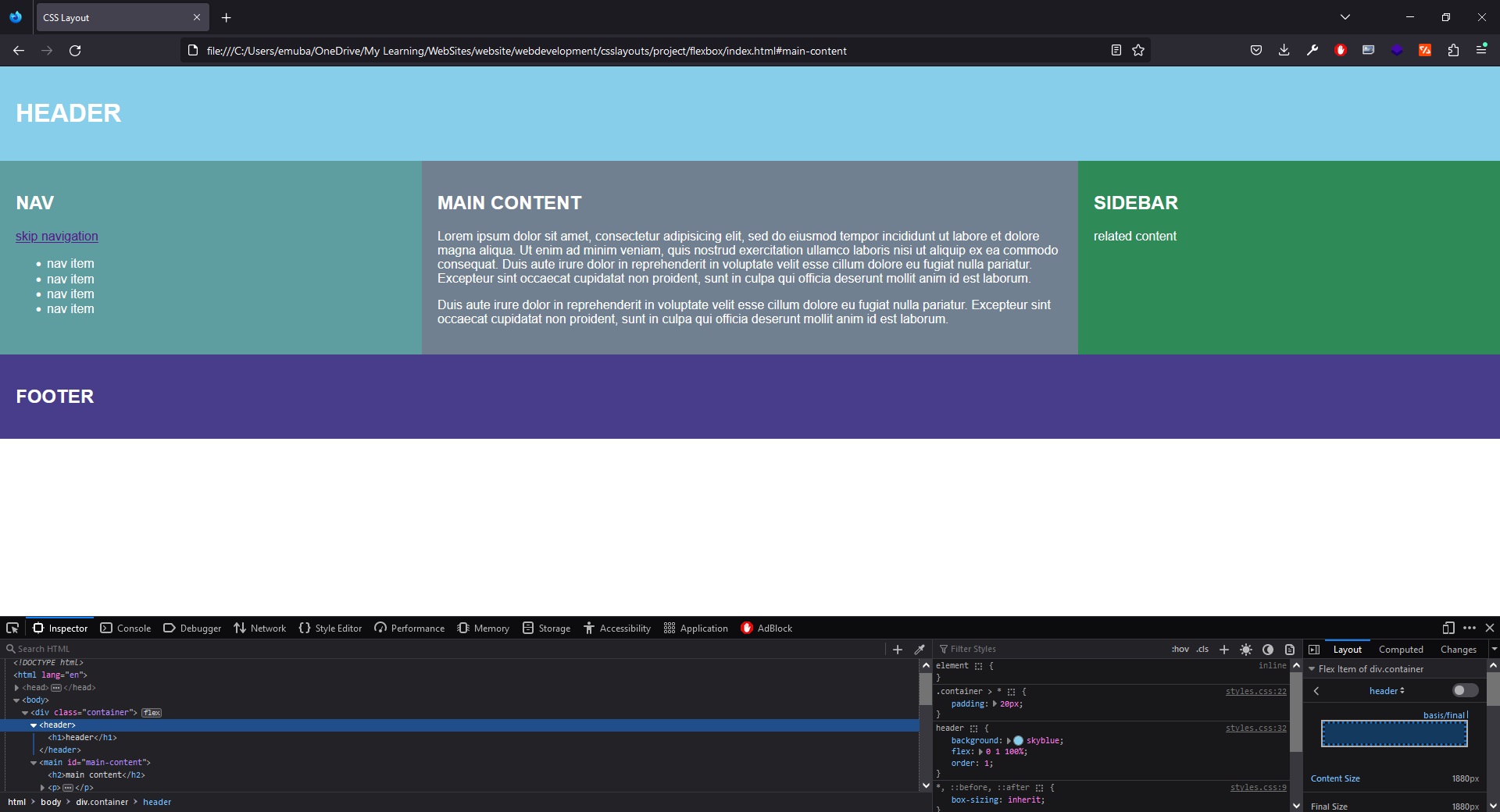Click the body breadcrumb
The height and width of the screenshot is (812, 1500).
tap(51, 802)
